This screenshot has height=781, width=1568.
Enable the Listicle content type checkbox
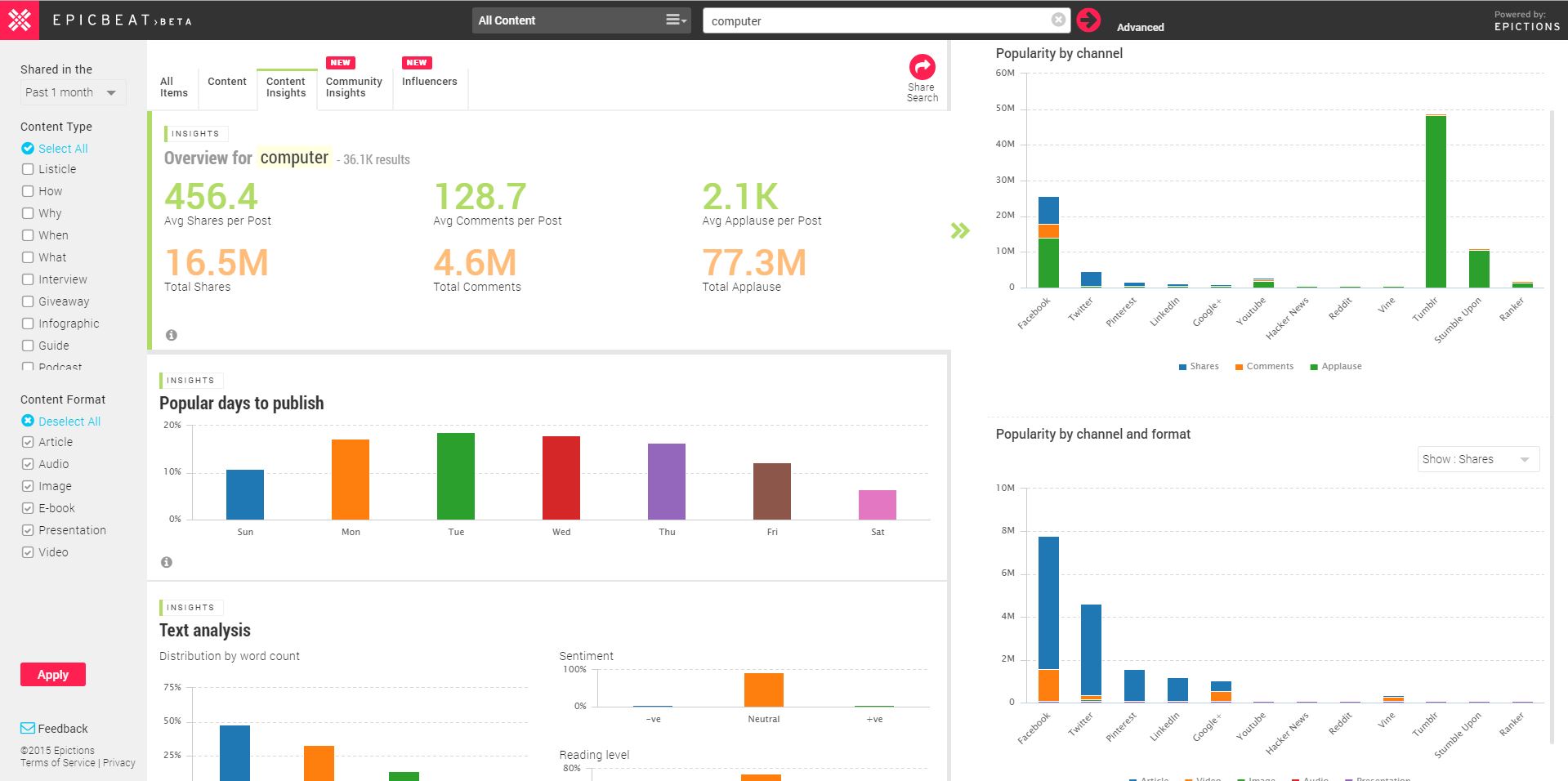tap(28, 169)
